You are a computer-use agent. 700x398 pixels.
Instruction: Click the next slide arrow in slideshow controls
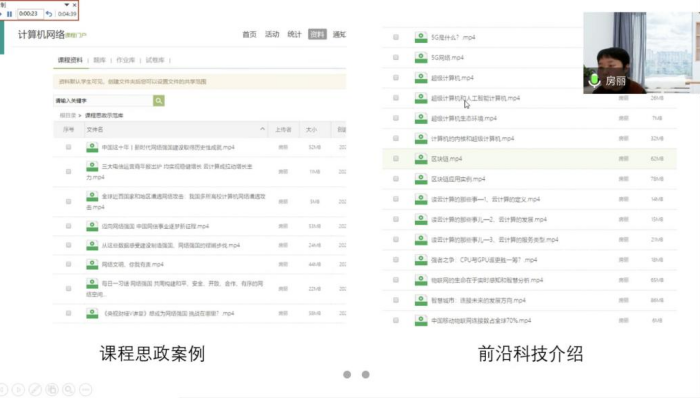[18, 390]
